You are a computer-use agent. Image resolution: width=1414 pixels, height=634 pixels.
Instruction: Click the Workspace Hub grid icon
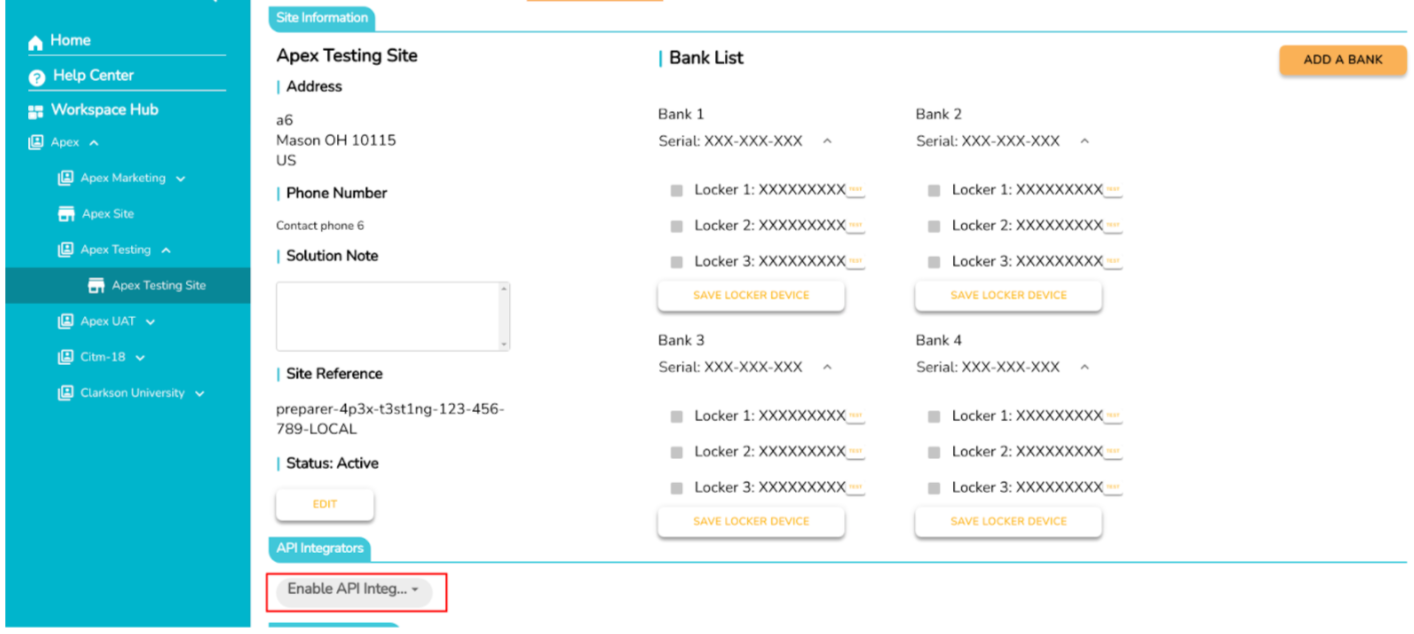36,111
